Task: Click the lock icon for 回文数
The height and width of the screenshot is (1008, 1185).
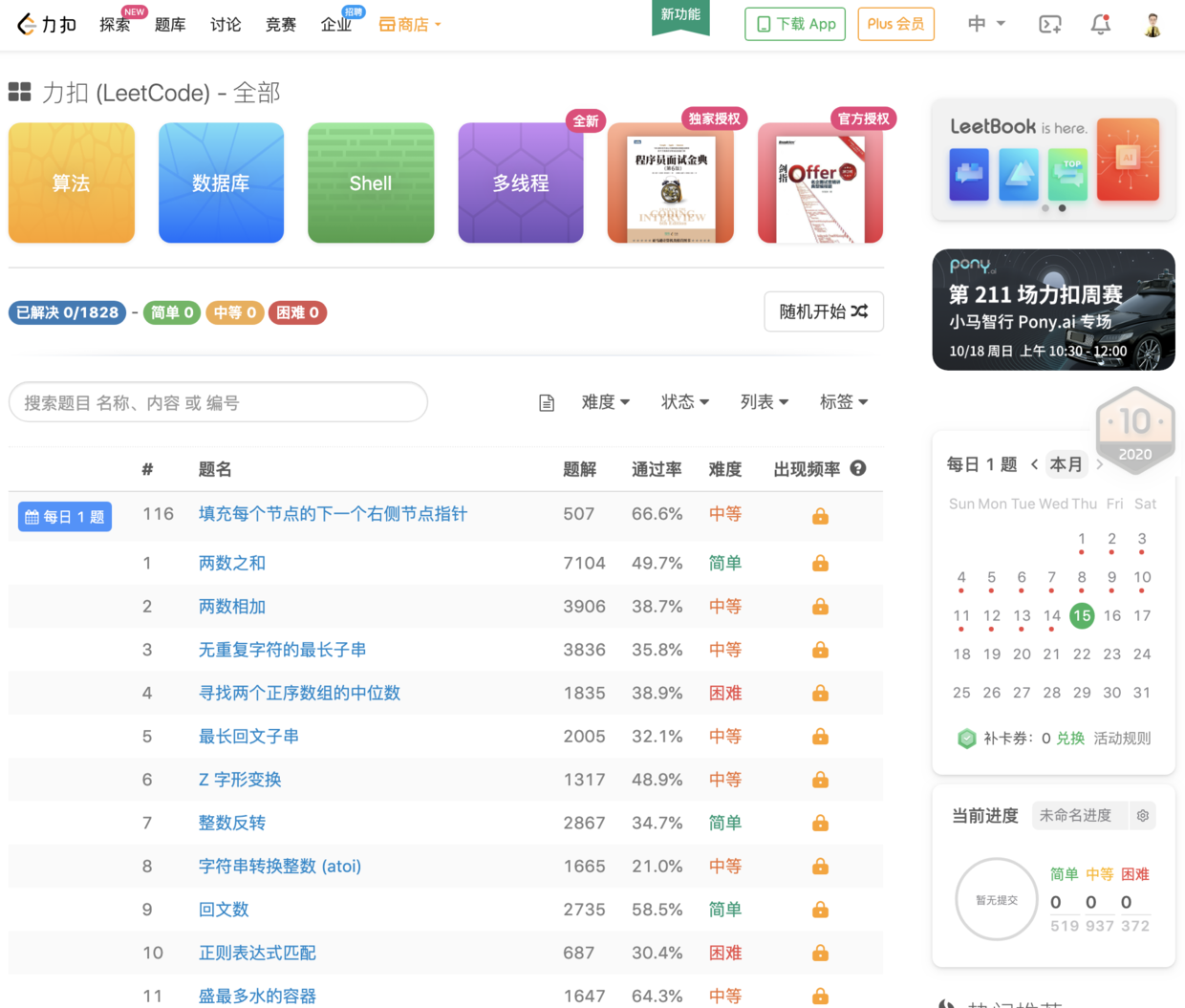Action: [820, 910]
